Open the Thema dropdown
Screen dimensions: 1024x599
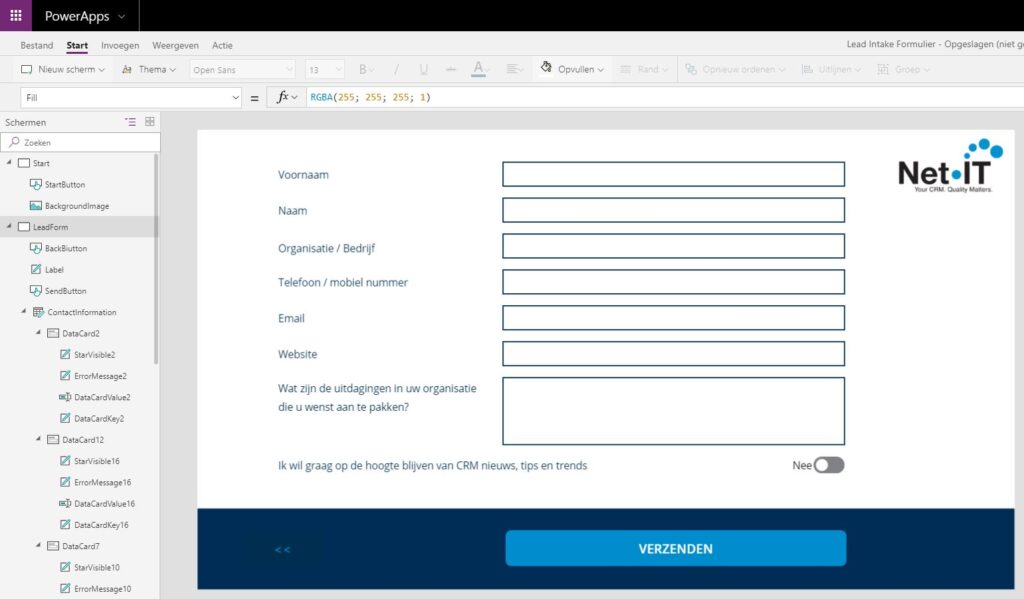click(x=148, y=69)
